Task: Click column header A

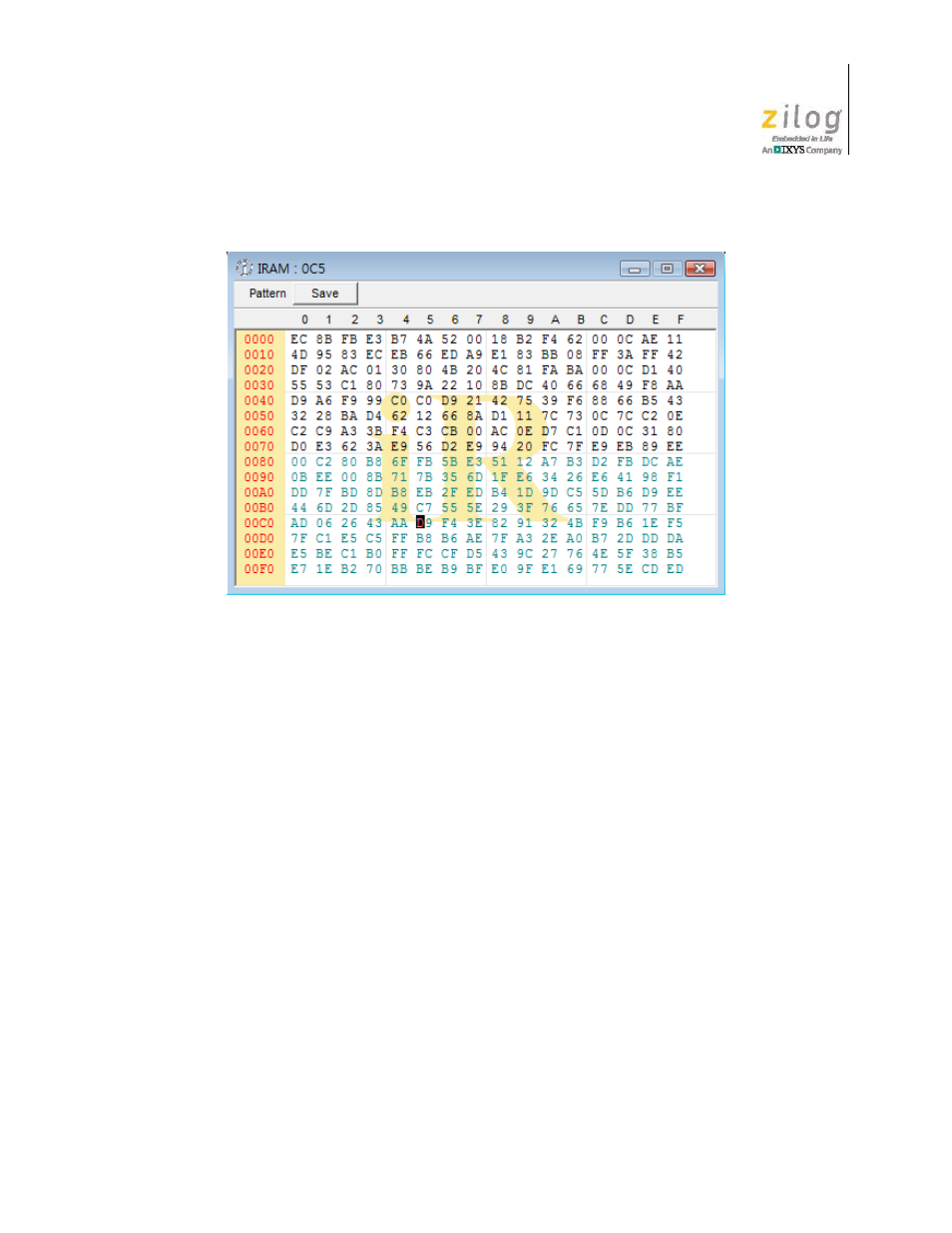Action: pos(555,319)
